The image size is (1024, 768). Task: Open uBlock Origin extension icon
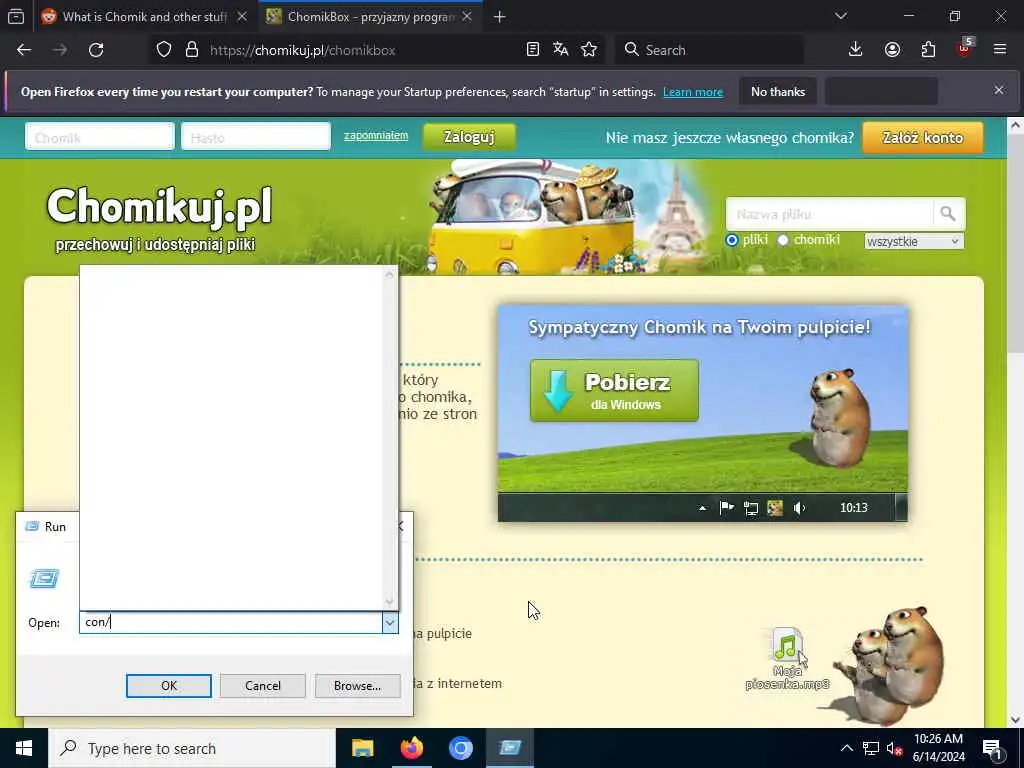[965, 48]
